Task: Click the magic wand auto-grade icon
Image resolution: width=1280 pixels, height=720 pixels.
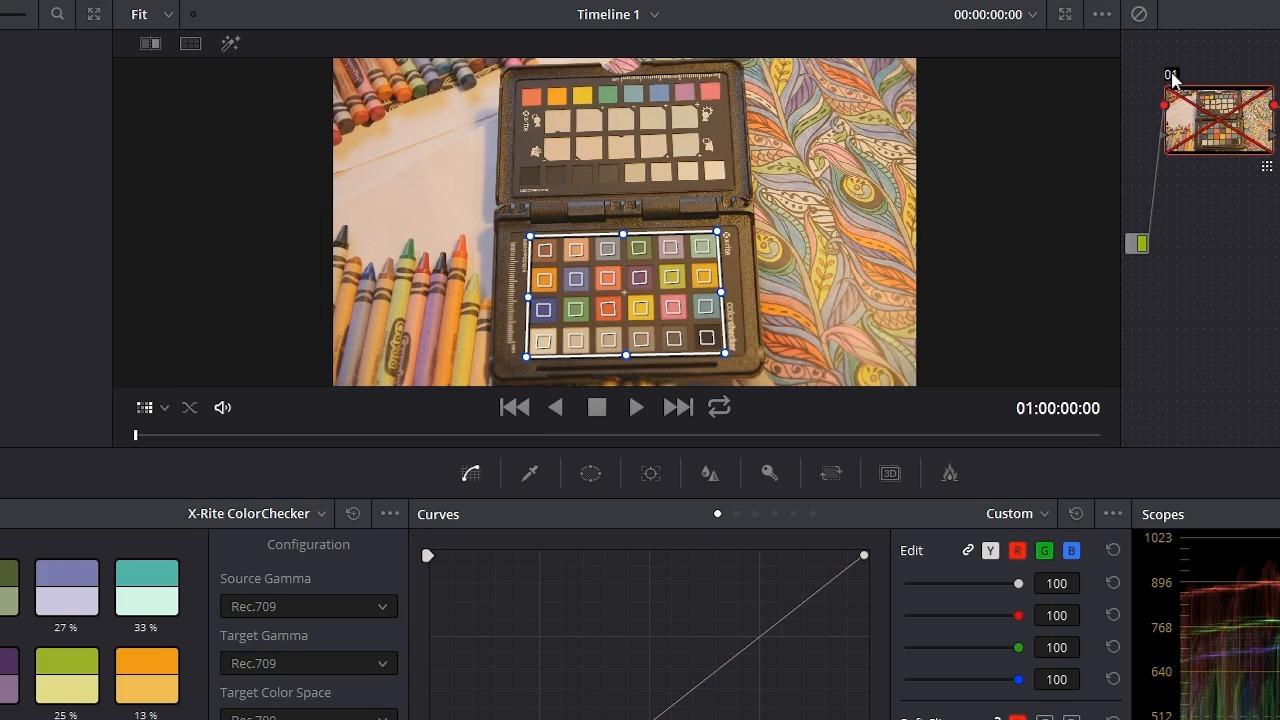Action: (231, 43)
